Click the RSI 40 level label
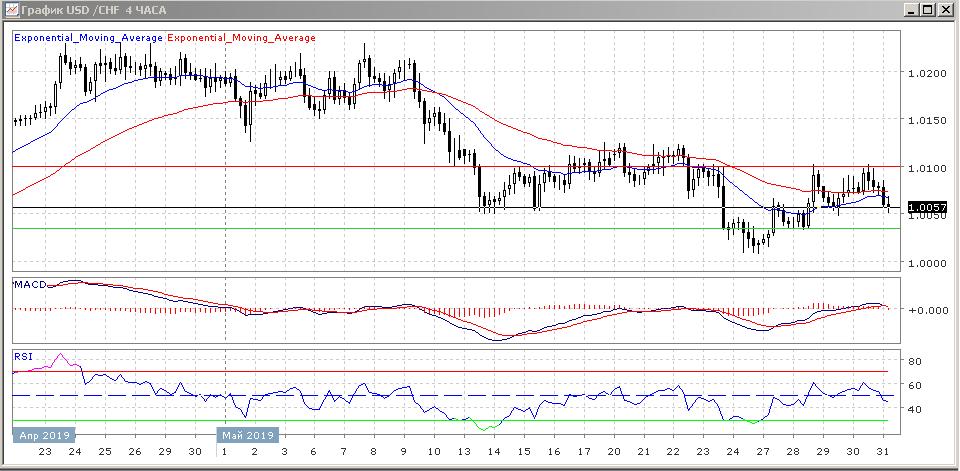This screenshot has height=471, width=960. point(913,409)
